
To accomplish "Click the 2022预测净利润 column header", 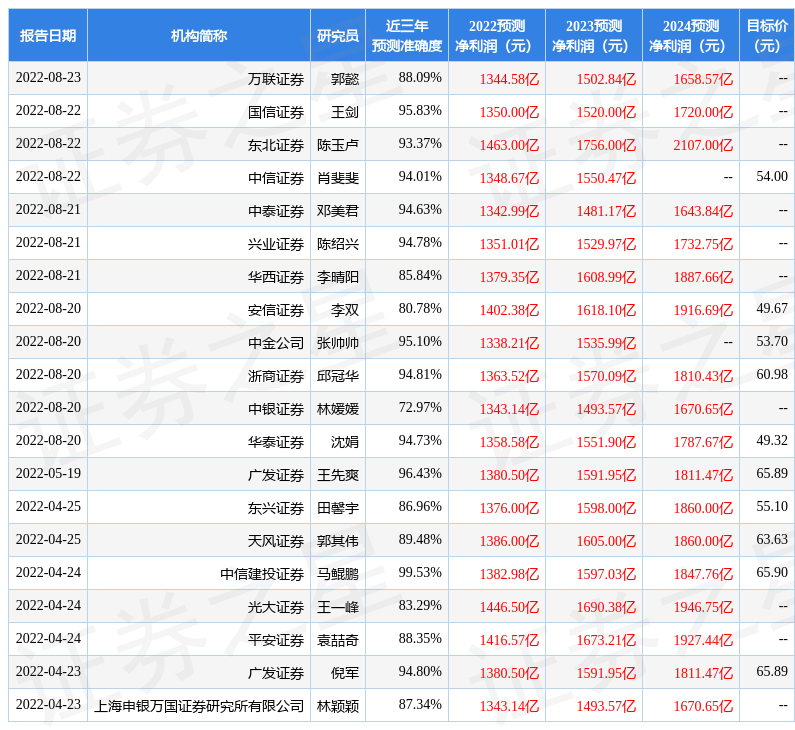I will point(497,35).
